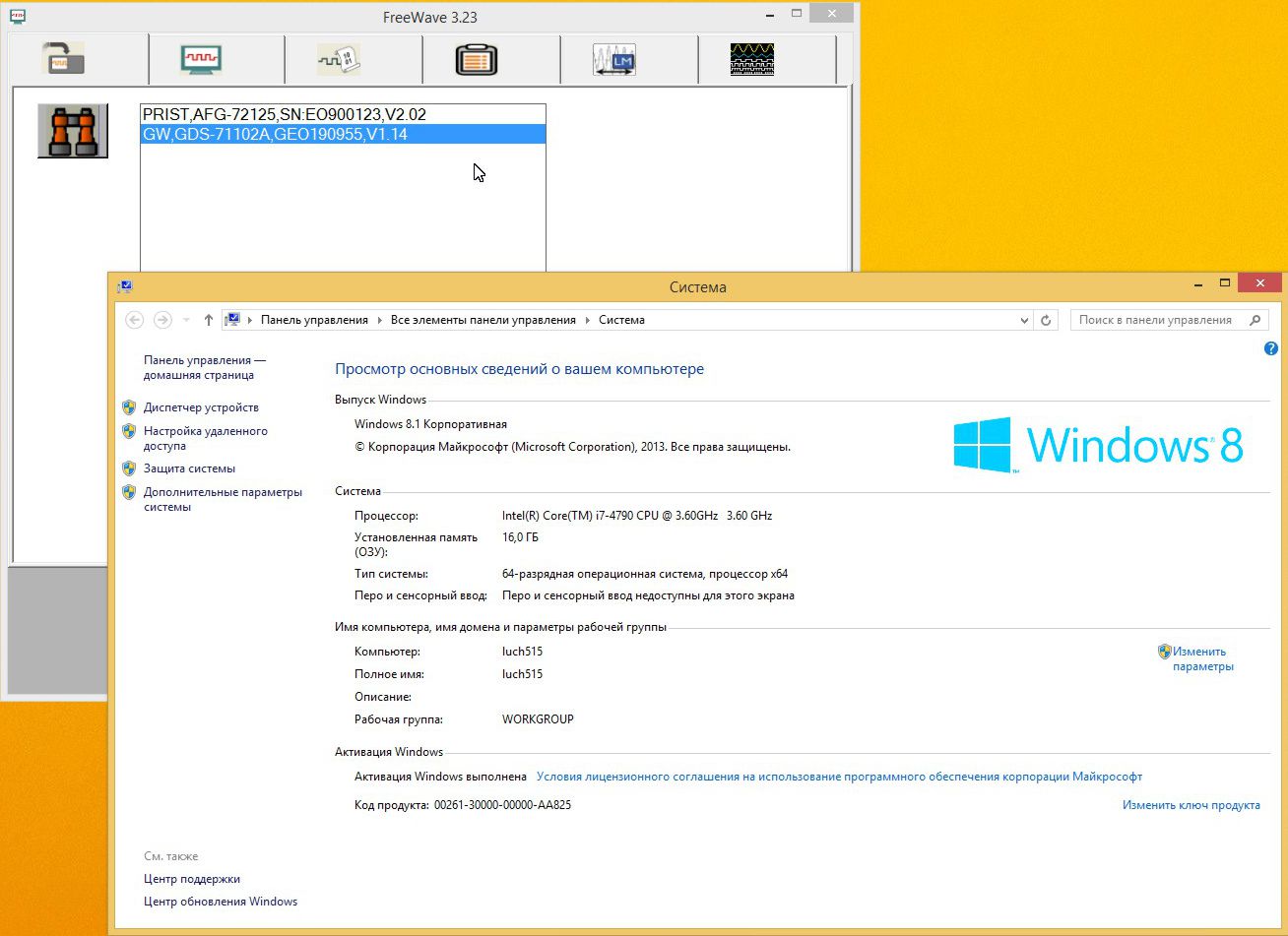Open Дополнительные параметры системы
Image resolution: width=1288 pixels, height=936 pixels.
(223, 499)
